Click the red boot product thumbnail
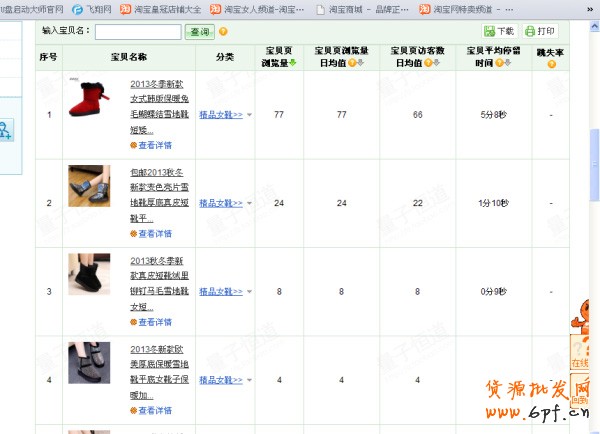 (89, 99)
